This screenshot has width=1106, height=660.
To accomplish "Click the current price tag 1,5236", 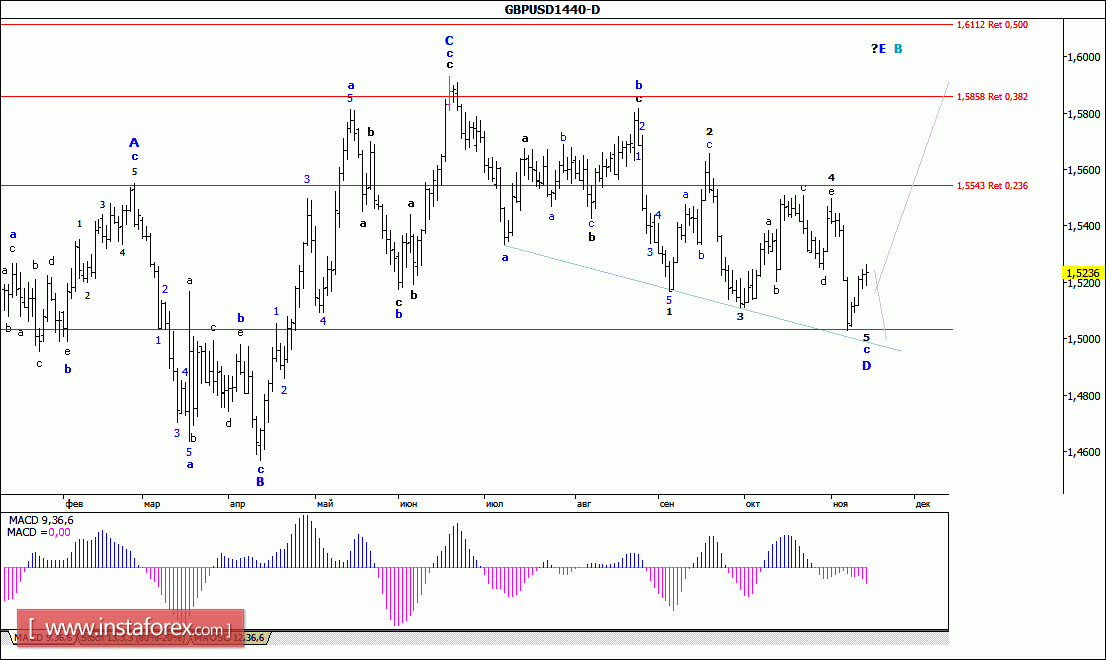I will point(1084,272).
